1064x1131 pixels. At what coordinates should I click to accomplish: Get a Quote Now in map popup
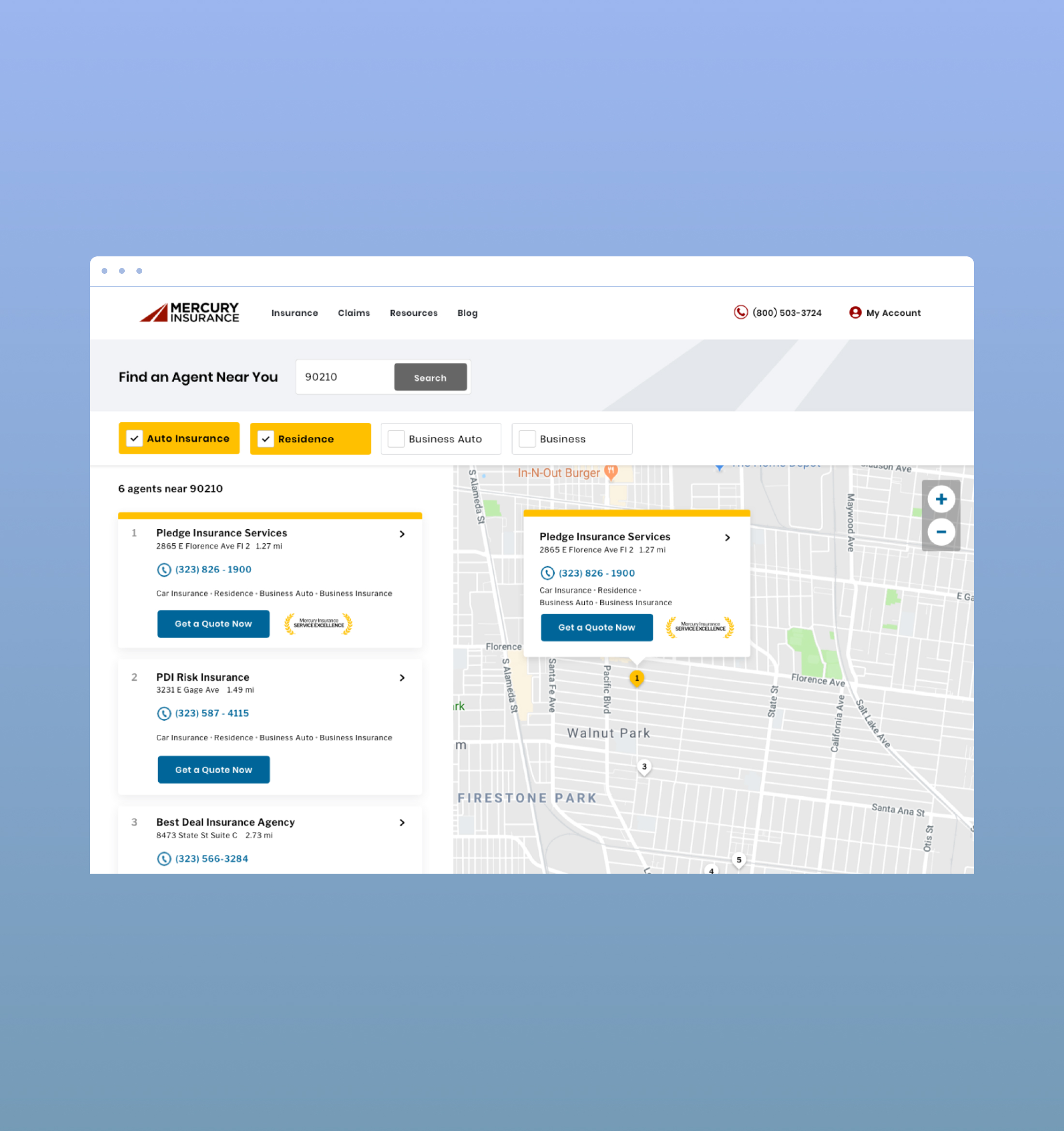[x=596, y=627]
